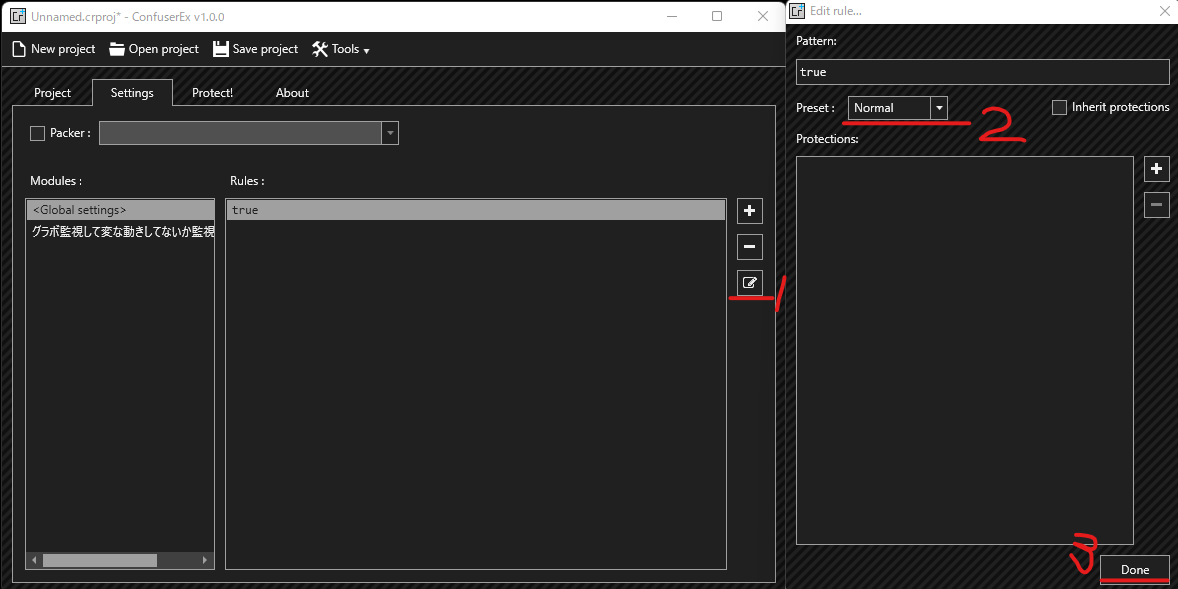The width and height of the screenshot is (1178, 589).
Task: Enable the Packer checkbox
Action: (x=38, y=133)
